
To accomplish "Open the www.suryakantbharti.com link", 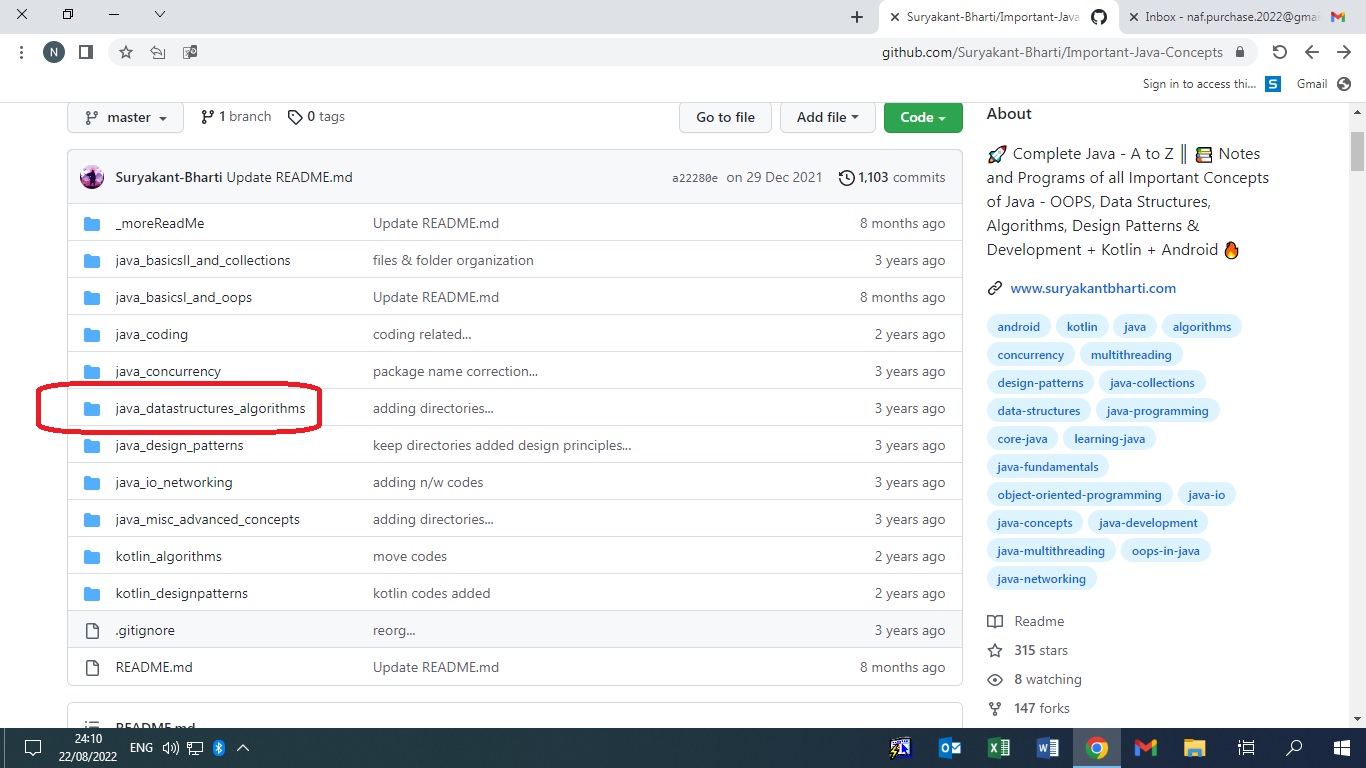I will (x=1092, y=287).
